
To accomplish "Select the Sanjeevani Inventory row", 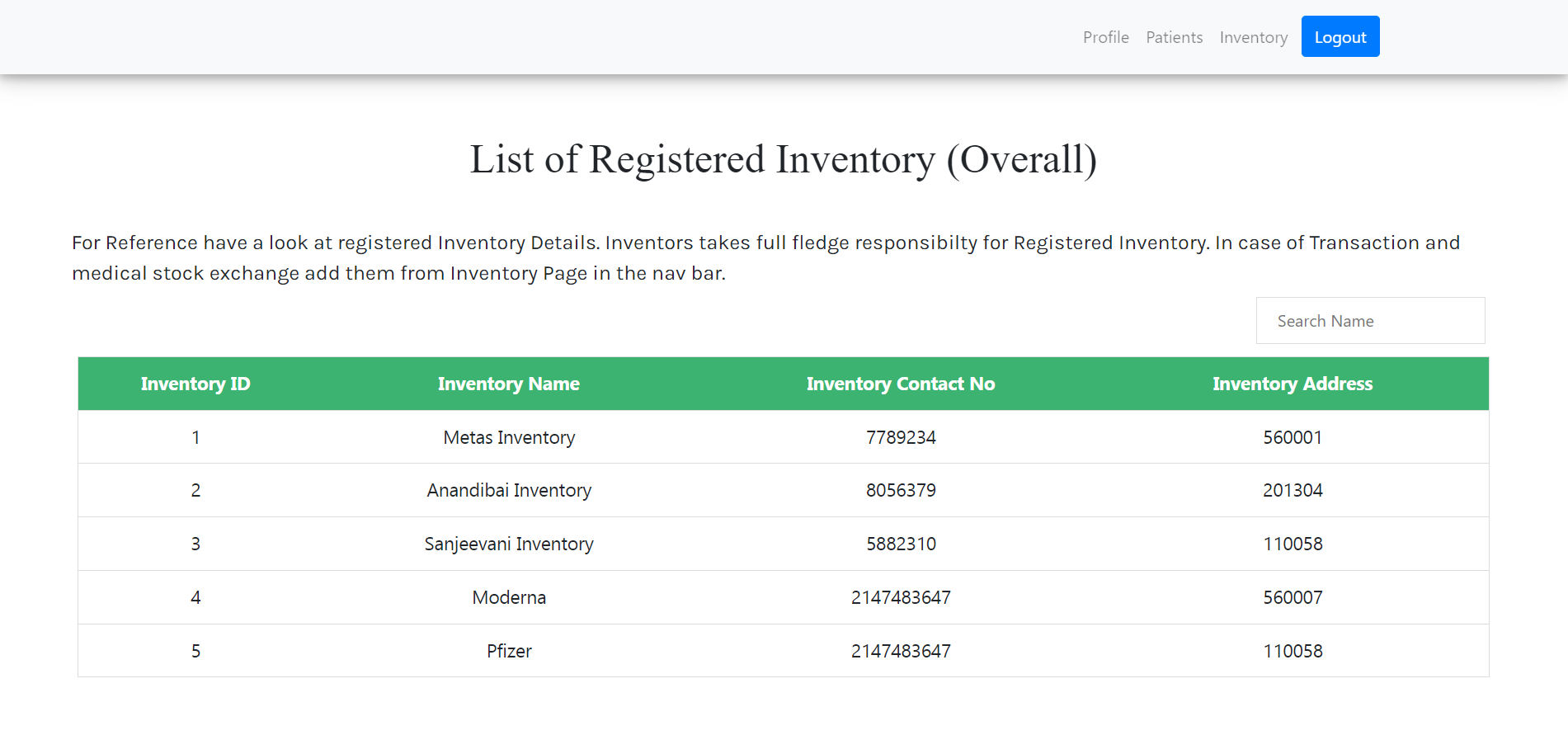I will (x=508, y=544).
